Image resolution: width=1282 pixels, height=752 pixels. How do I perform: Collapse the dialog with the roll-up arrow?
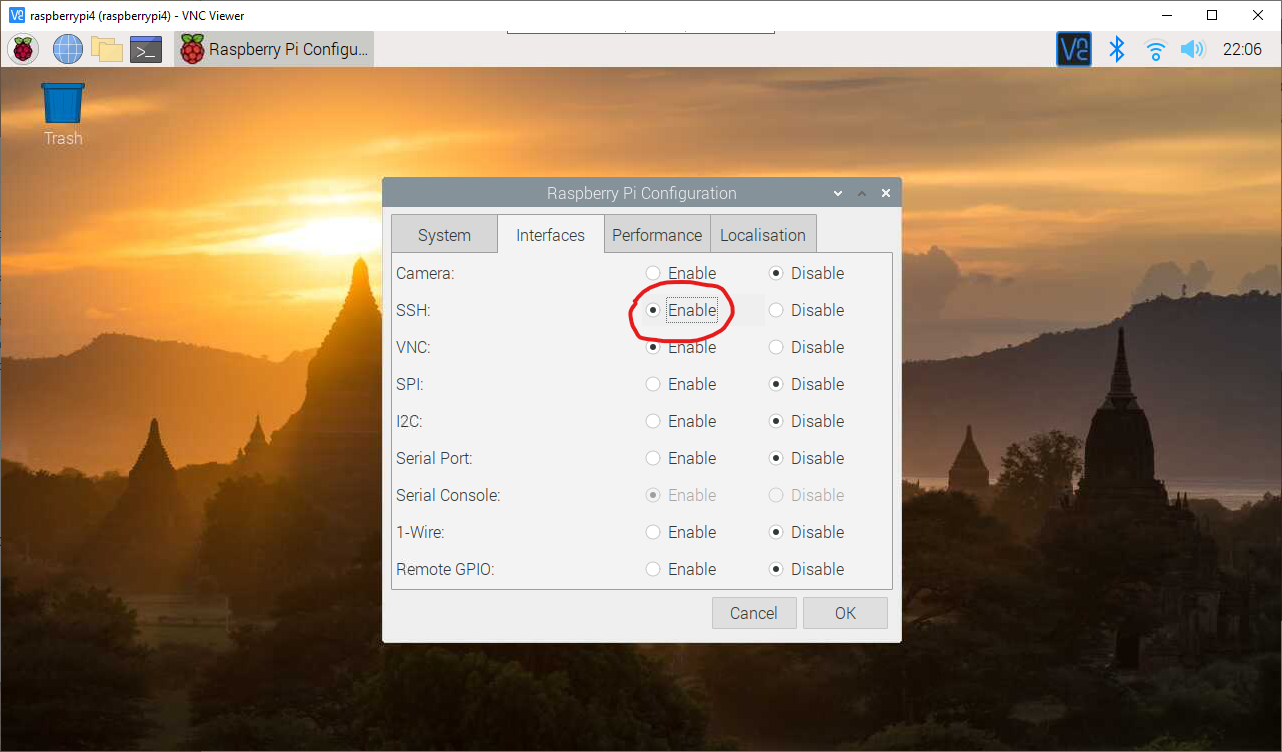[x=861, y=192]
